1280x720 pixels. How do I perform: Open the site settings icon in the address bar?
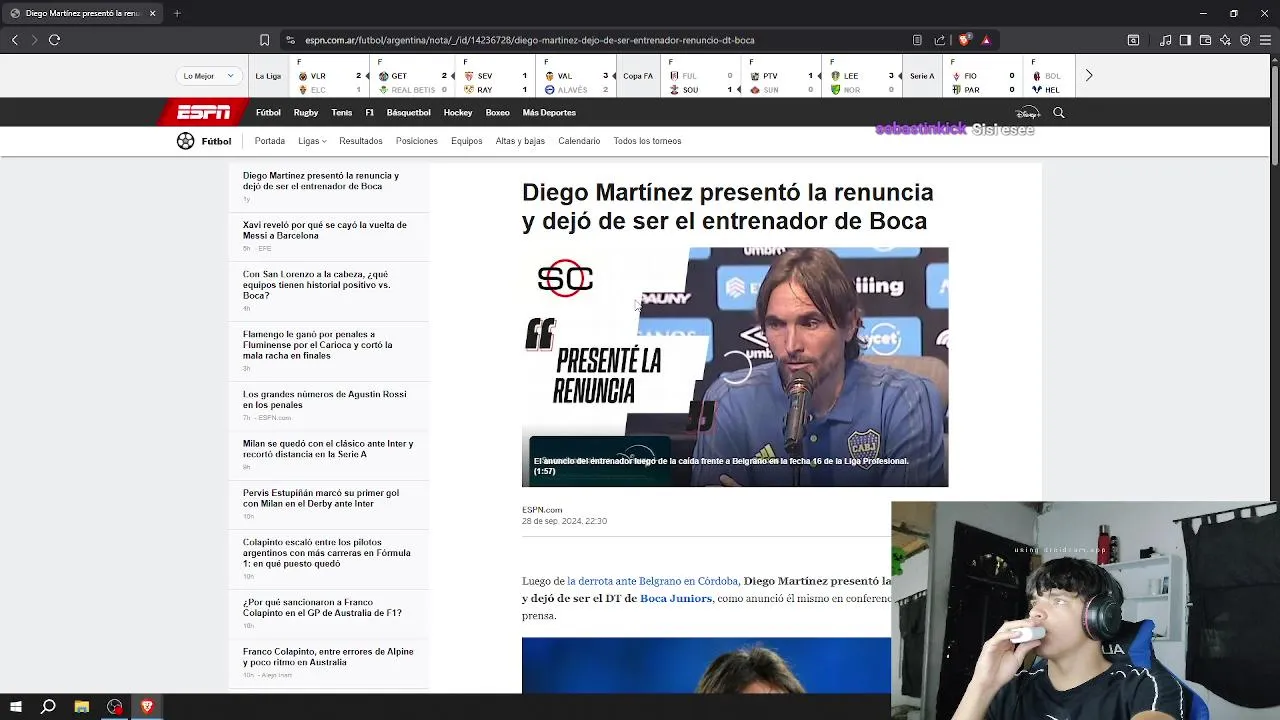coord(290,40)
